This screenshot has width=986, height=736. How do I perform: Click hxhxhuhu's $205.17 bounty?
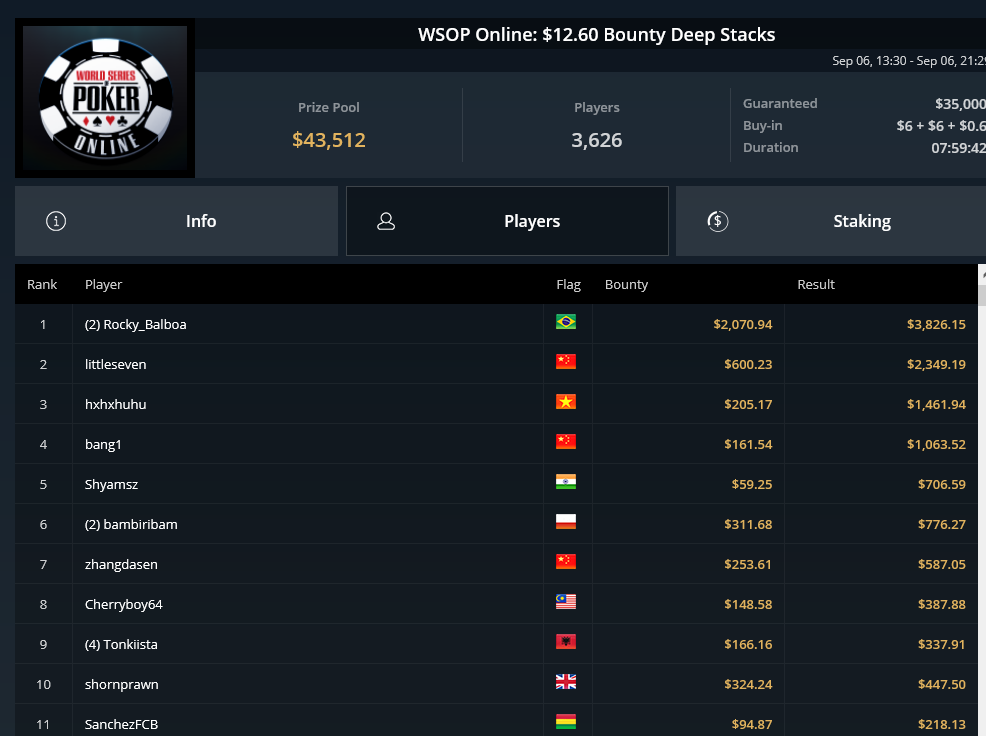click(748, 404)
